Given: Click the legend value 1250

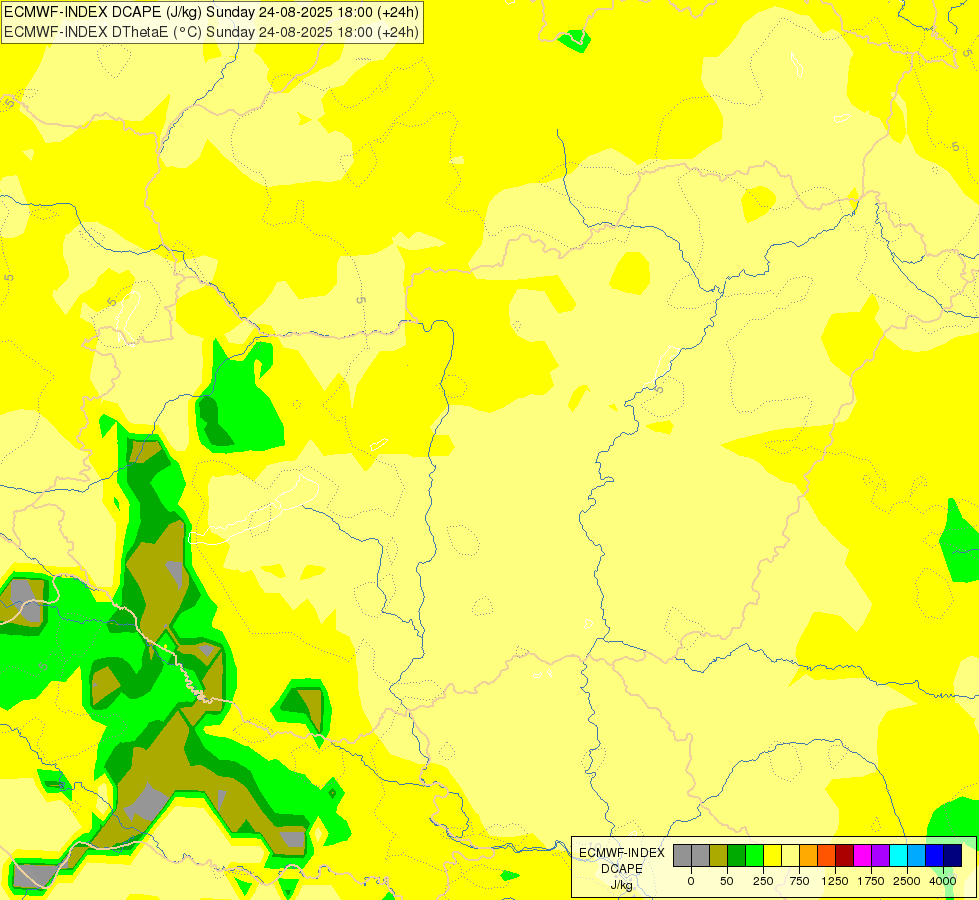Looking at the screenshot, I should (835, 881).
